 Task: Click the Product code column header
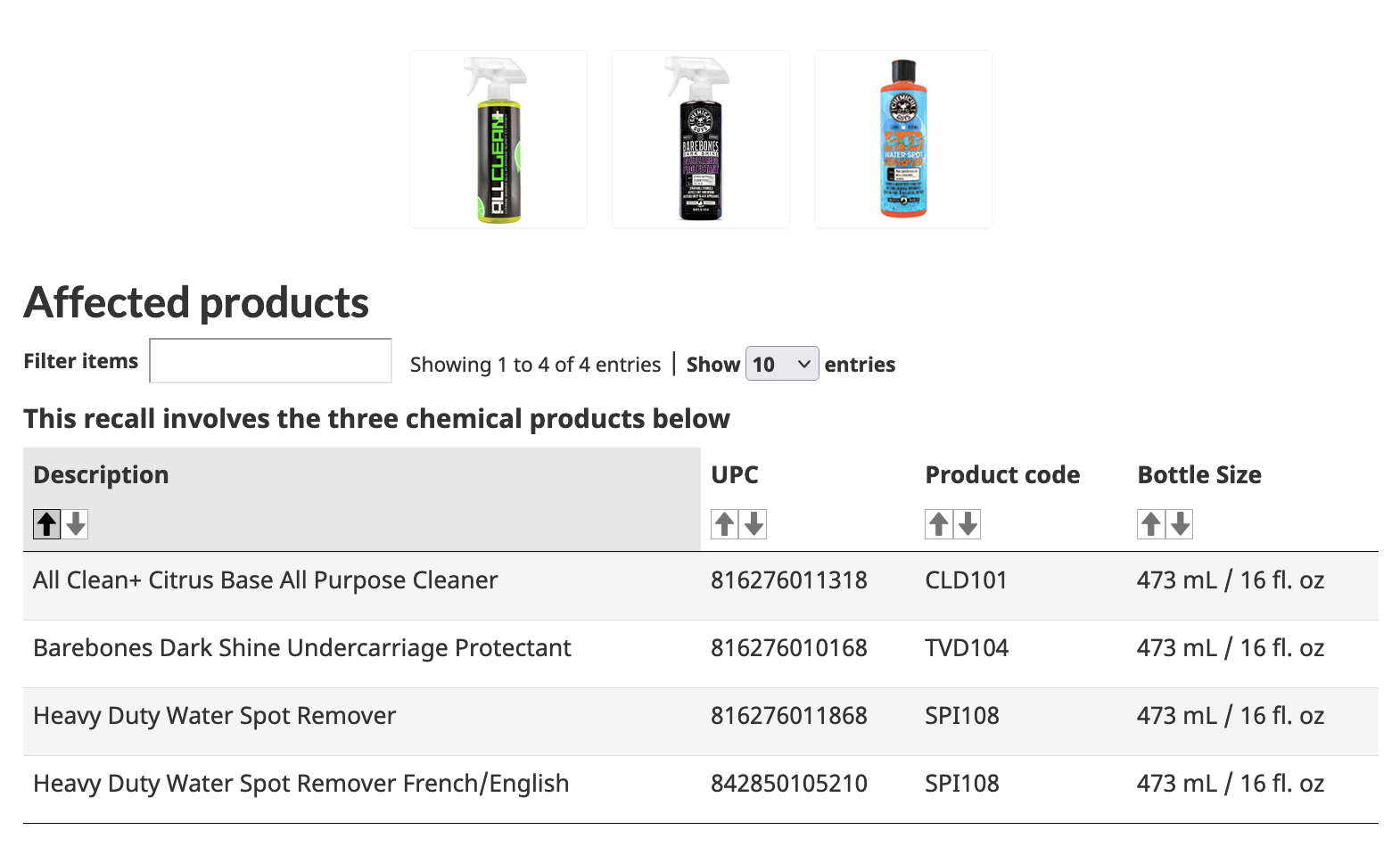tap(1002, 475)
